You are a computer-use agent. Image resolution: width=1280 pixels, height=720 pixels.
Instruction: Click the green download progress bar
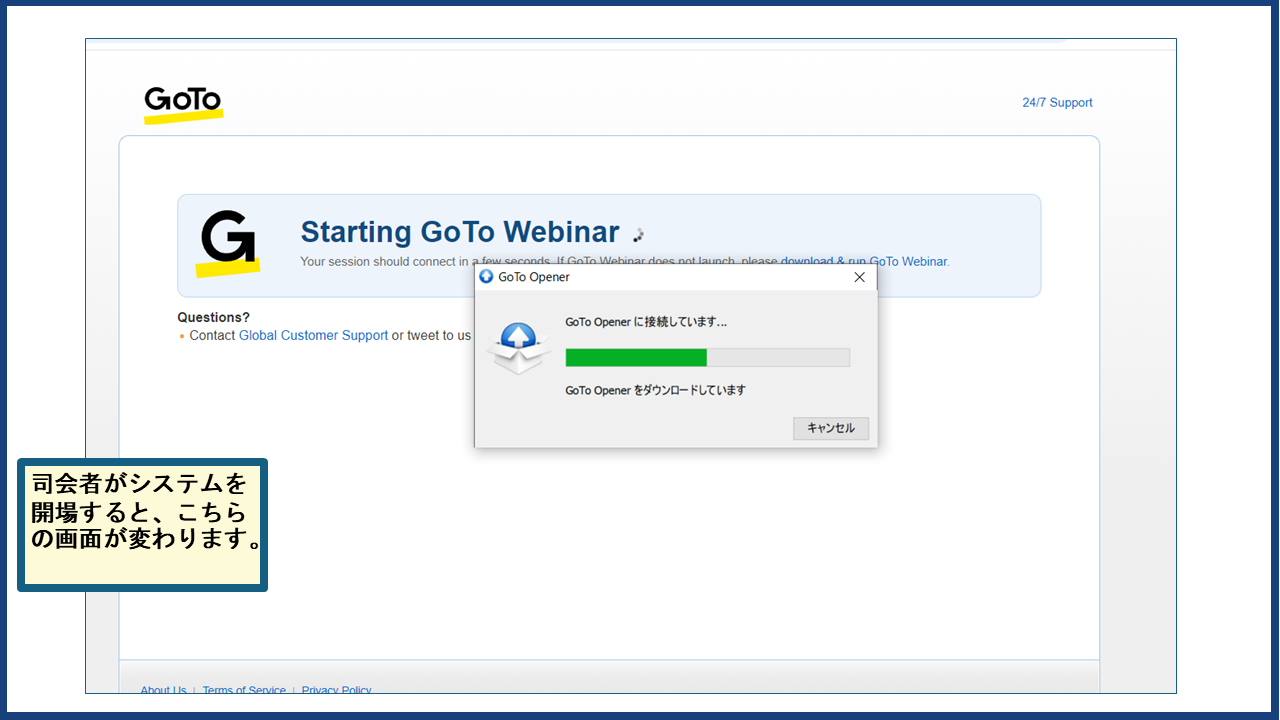(x=707, y=358)
